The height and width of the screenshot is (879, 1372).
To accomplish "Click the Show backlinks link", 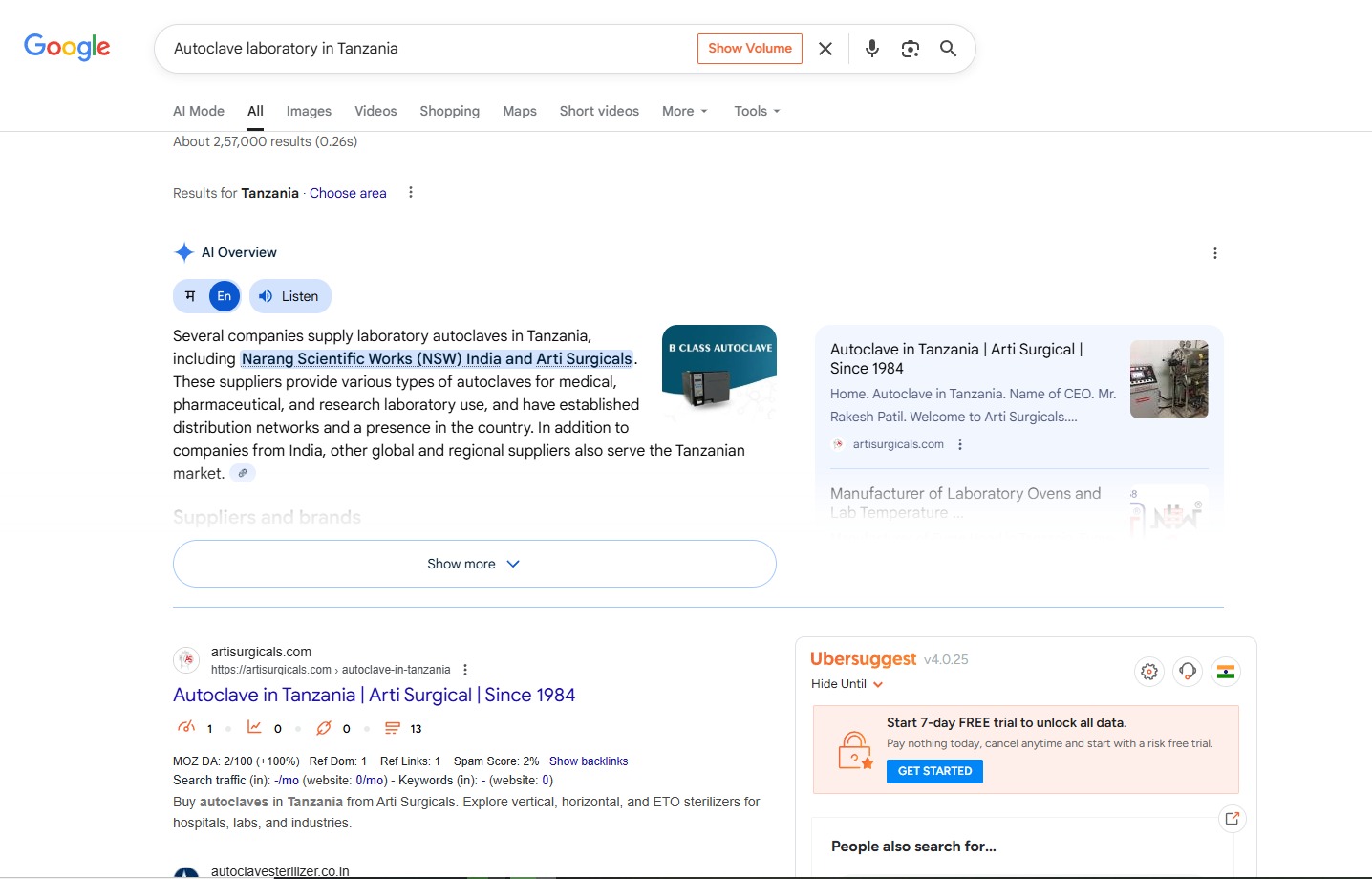I will (x=589, y=761).
